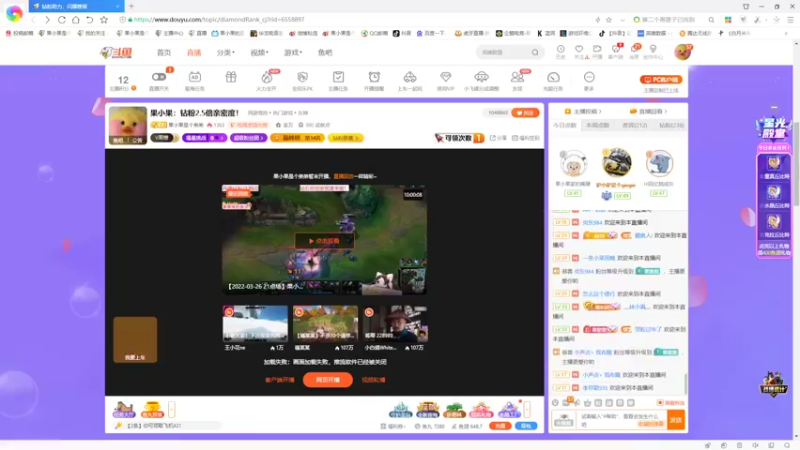Expand the 游戏 dropdown menu
The width and height of the screenshot is (800, 450).
pos(293,53)
